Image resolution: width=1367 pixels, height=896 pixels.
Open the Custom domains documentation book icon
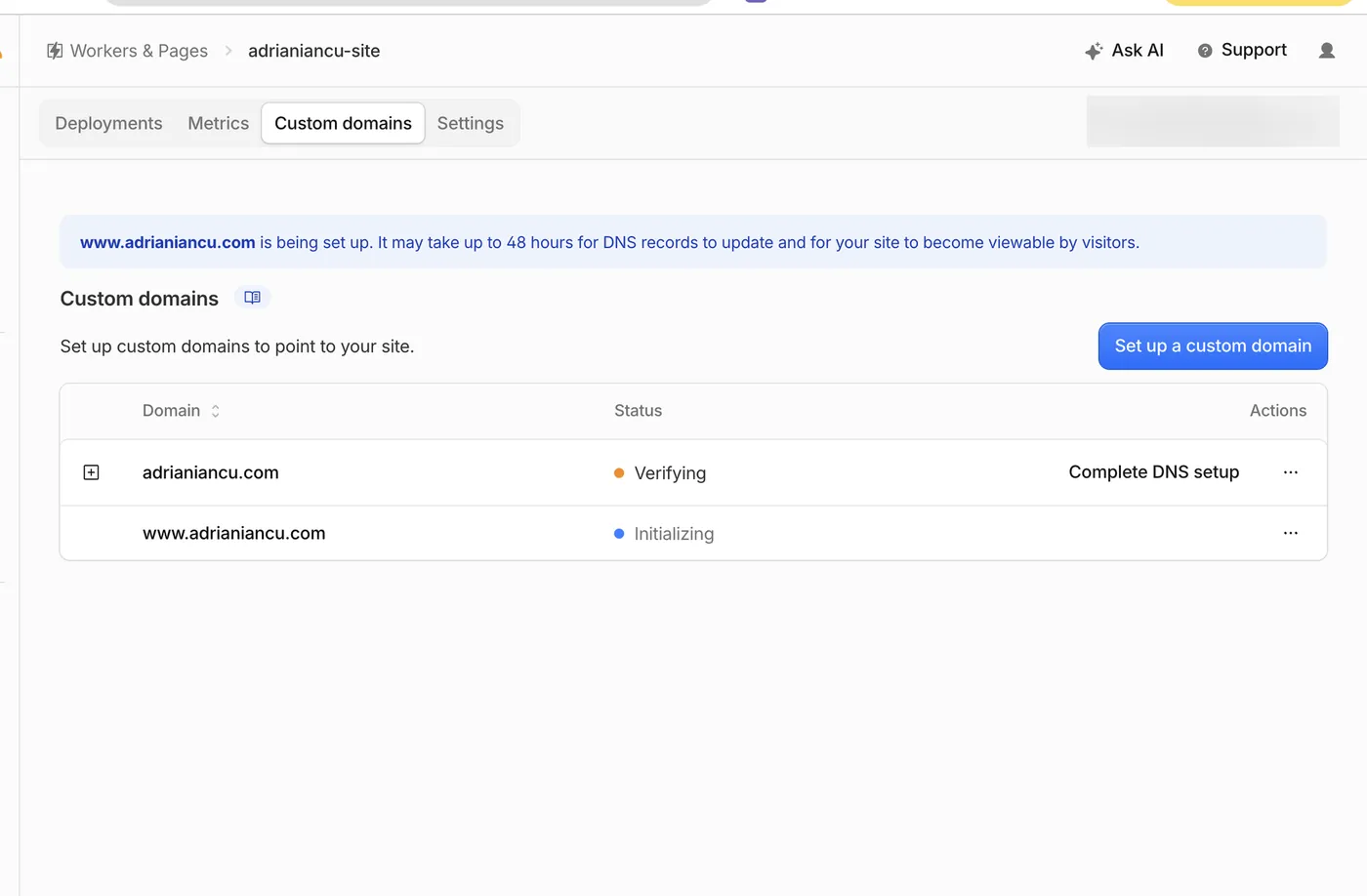pos(252,298)
